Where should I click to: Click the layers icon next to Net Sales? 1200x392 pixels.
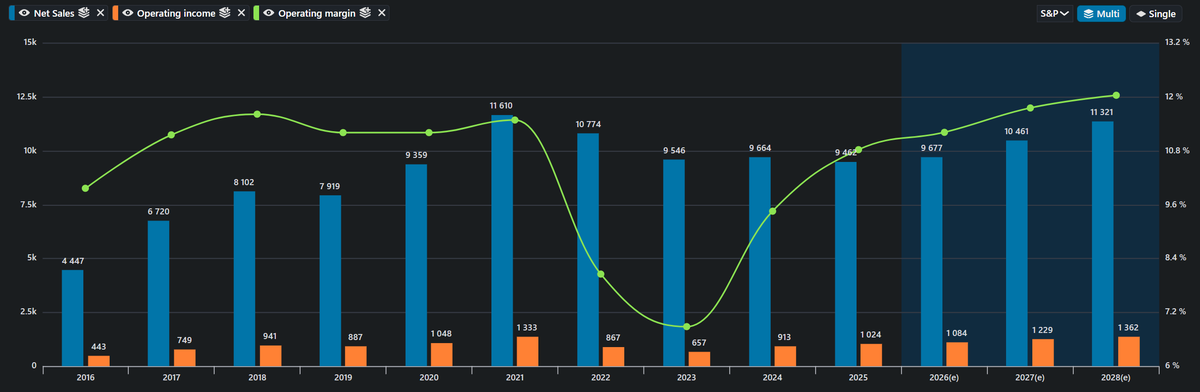pos(85,14)
